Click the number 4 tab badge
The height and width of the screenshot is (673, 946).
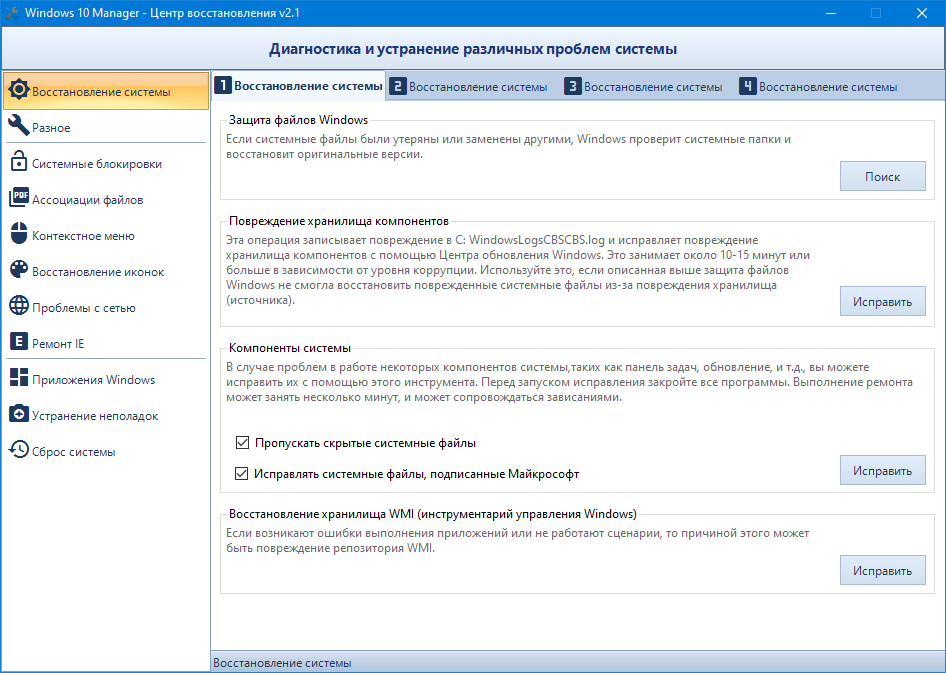coord(748,86)
